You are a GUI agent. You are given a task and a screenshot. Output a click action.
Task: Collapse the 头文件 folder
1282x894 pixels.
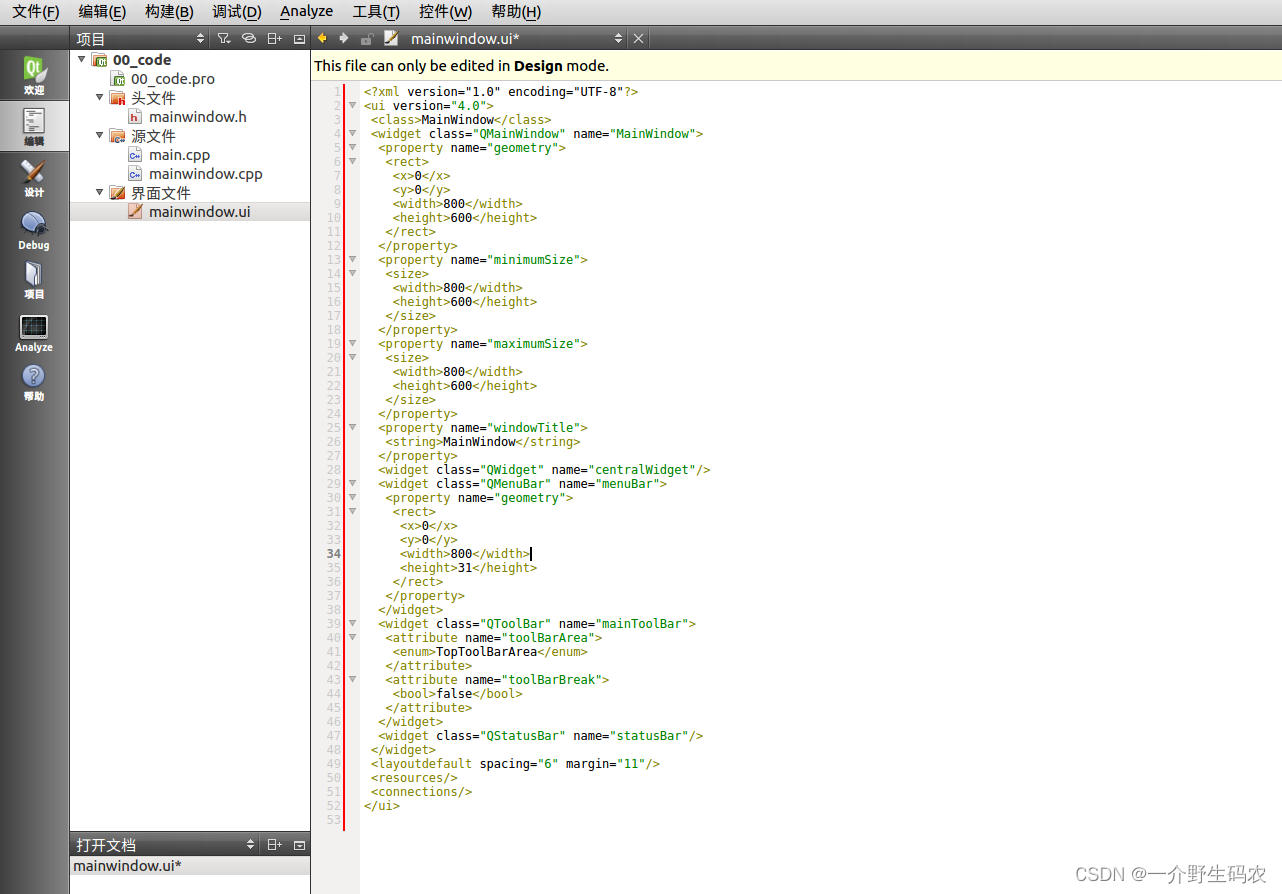(99, 97)
